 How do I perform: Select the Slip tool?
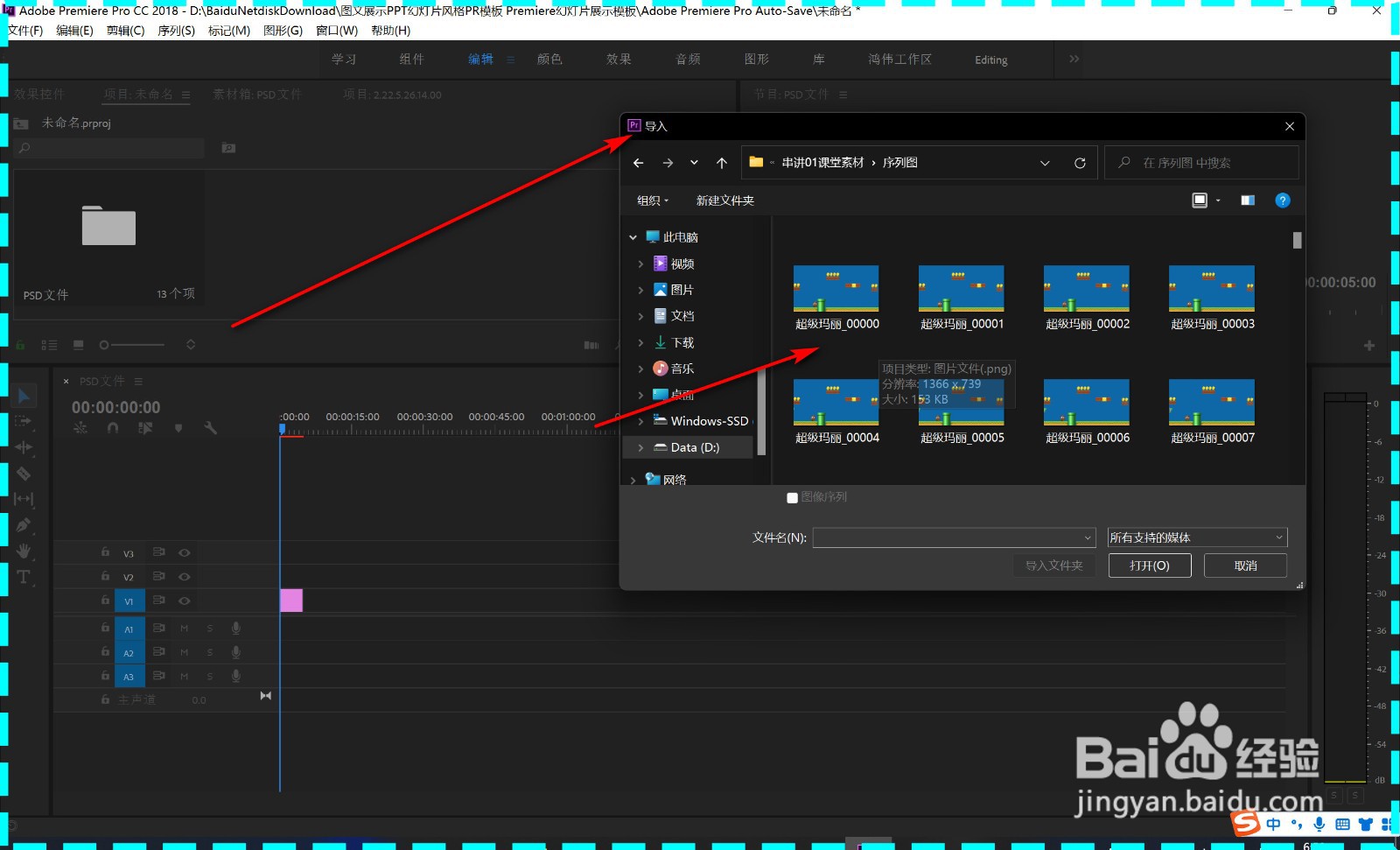(24, 499)
